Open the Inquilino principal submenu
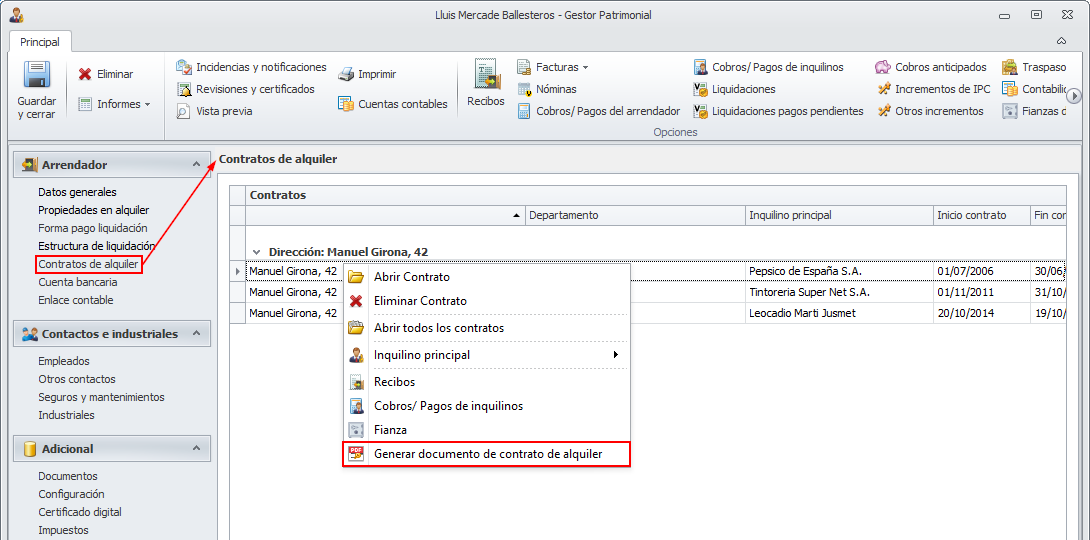1090x540 pixels. pyautogui.click(x=485, y=355)
